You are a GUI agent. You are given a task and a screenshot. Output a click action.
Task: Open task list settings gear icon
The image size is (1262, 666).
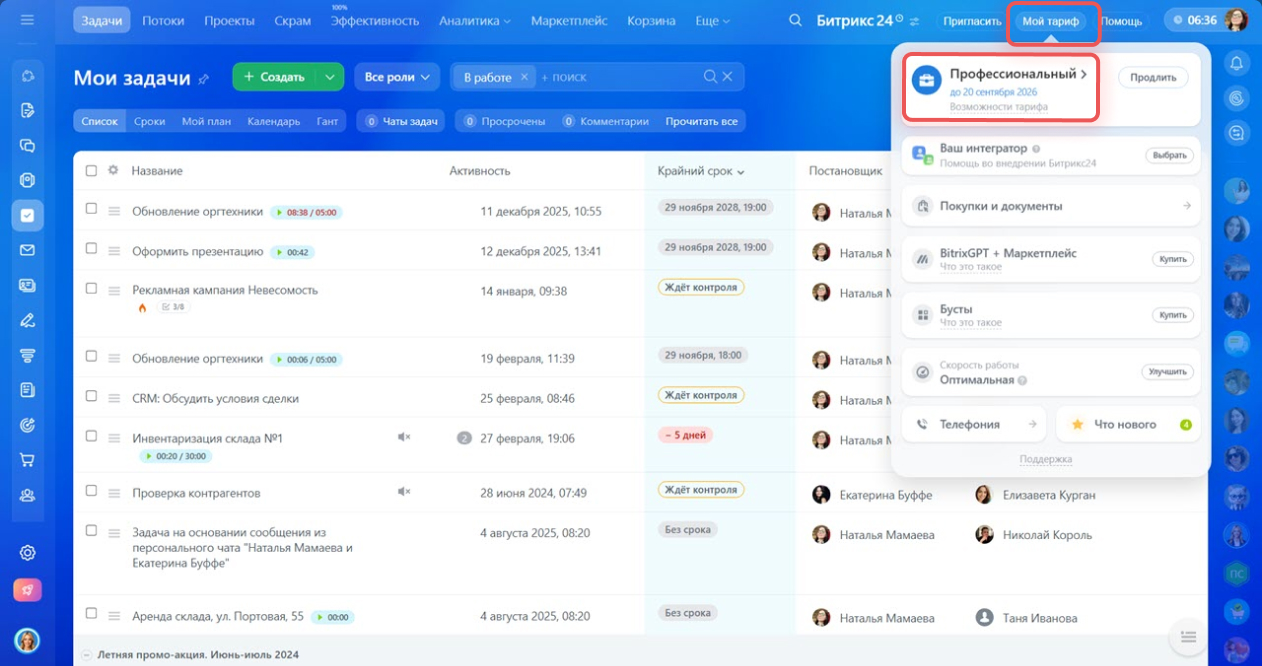click(x=113, y=171)
